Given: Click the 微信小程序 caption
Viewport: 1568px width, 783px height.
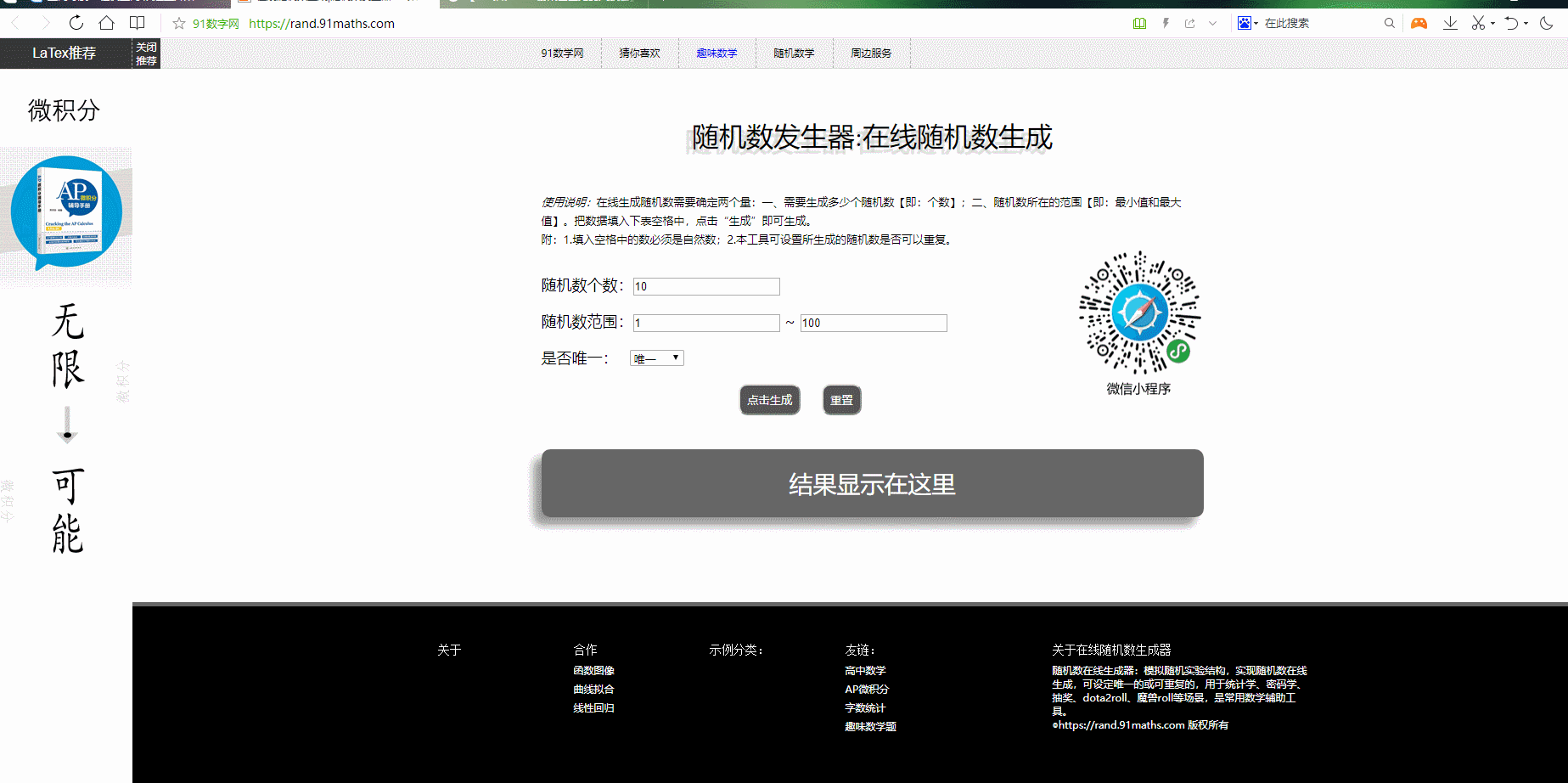Looking at the screenshot, I should [x=1138, y=389].
